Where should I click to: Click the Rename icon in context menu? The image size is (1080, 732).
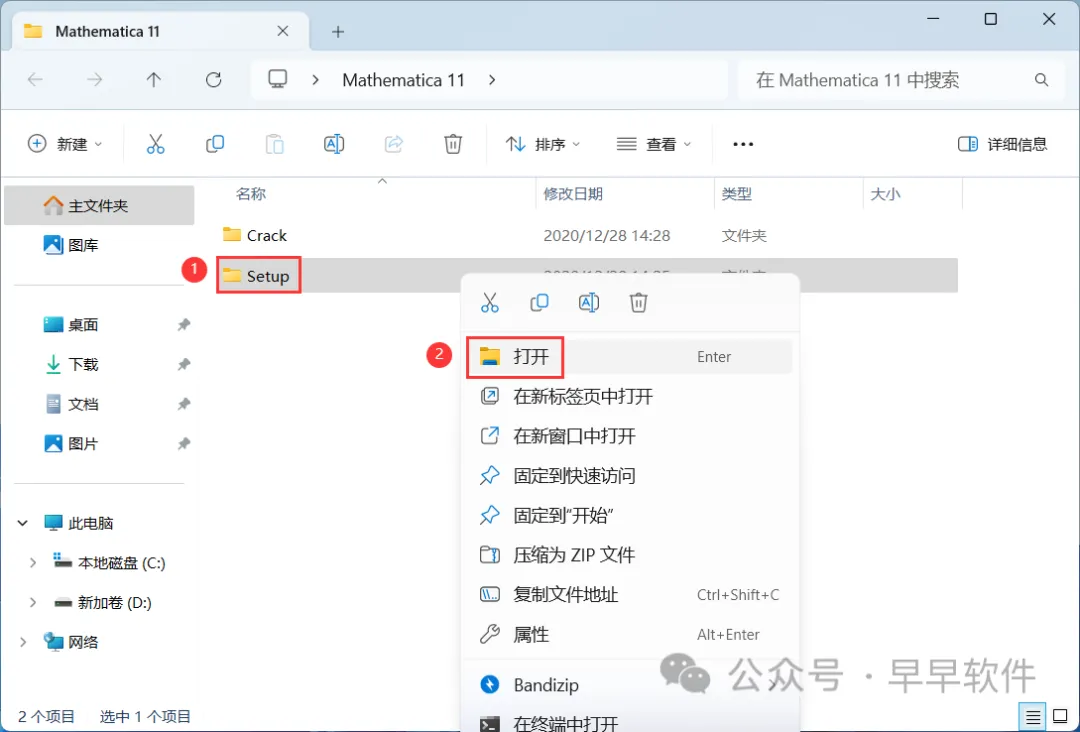click(589, 302)
